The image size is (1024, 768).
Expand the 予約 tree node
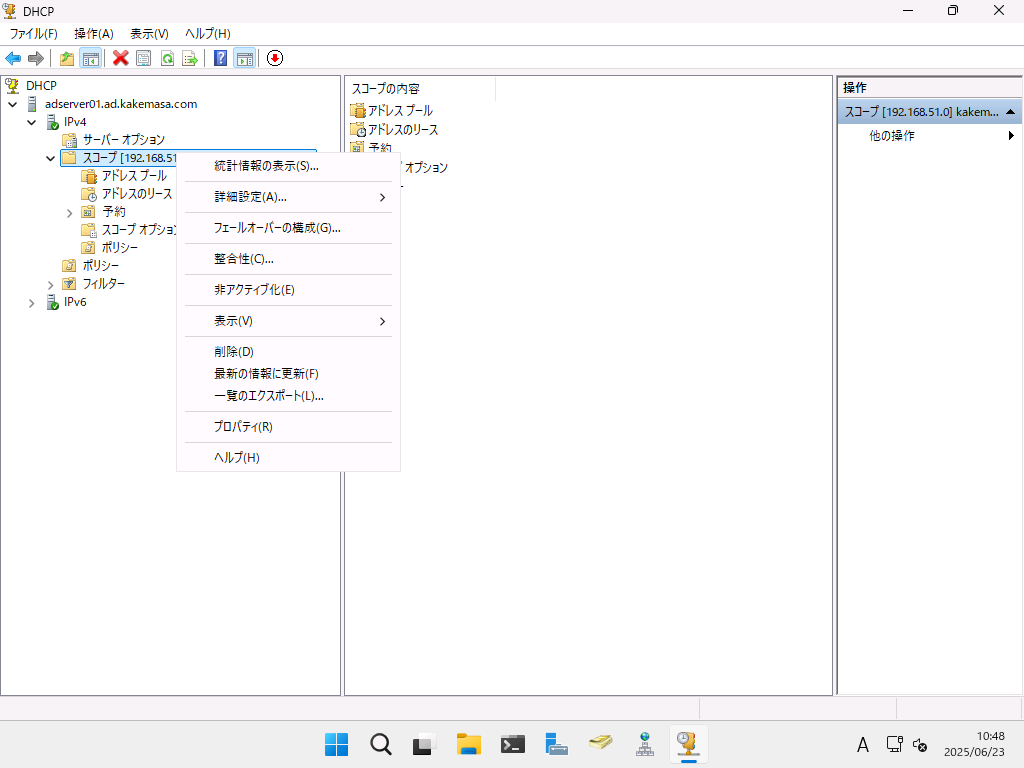pos(69,212)
